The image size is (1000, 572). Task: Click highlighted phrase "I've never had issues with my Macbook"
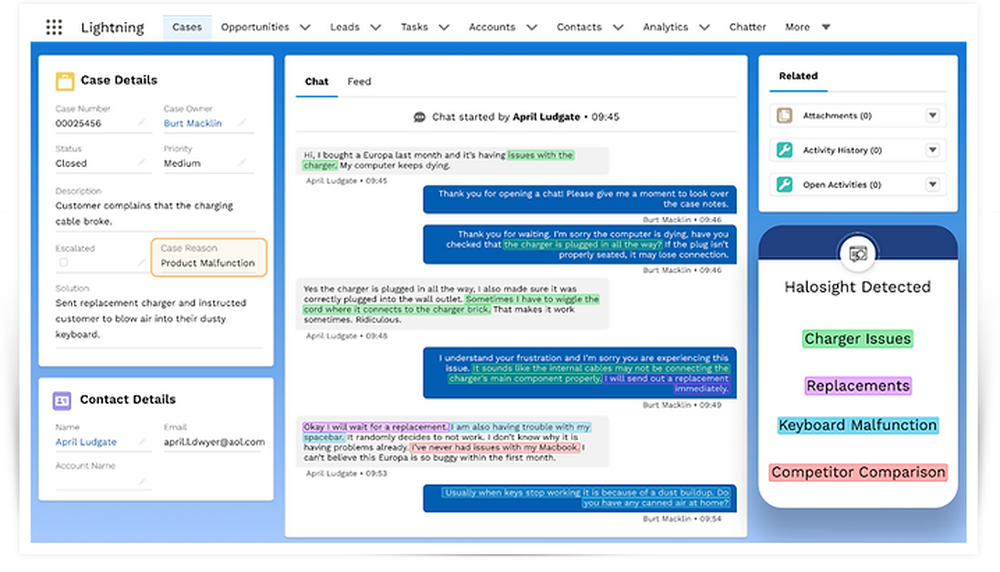495,448
